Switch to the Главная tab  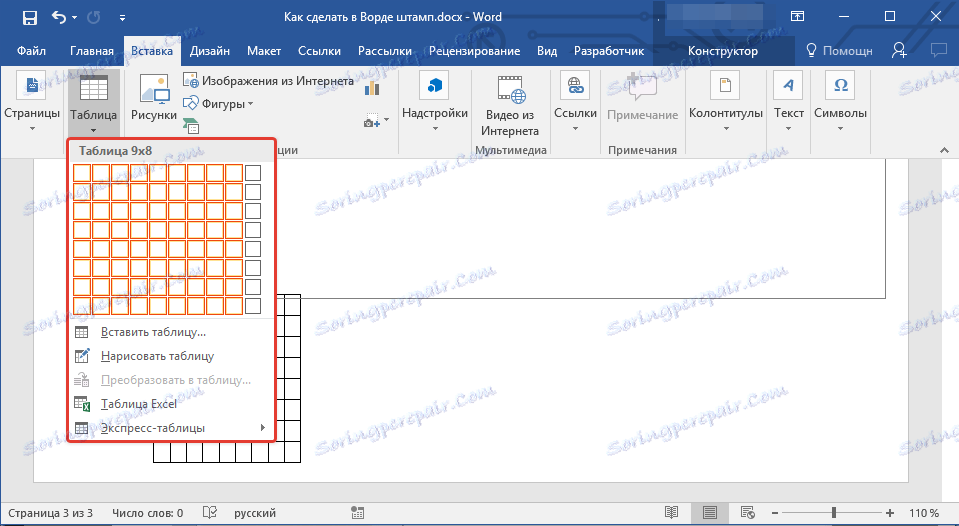pos(92,51)
